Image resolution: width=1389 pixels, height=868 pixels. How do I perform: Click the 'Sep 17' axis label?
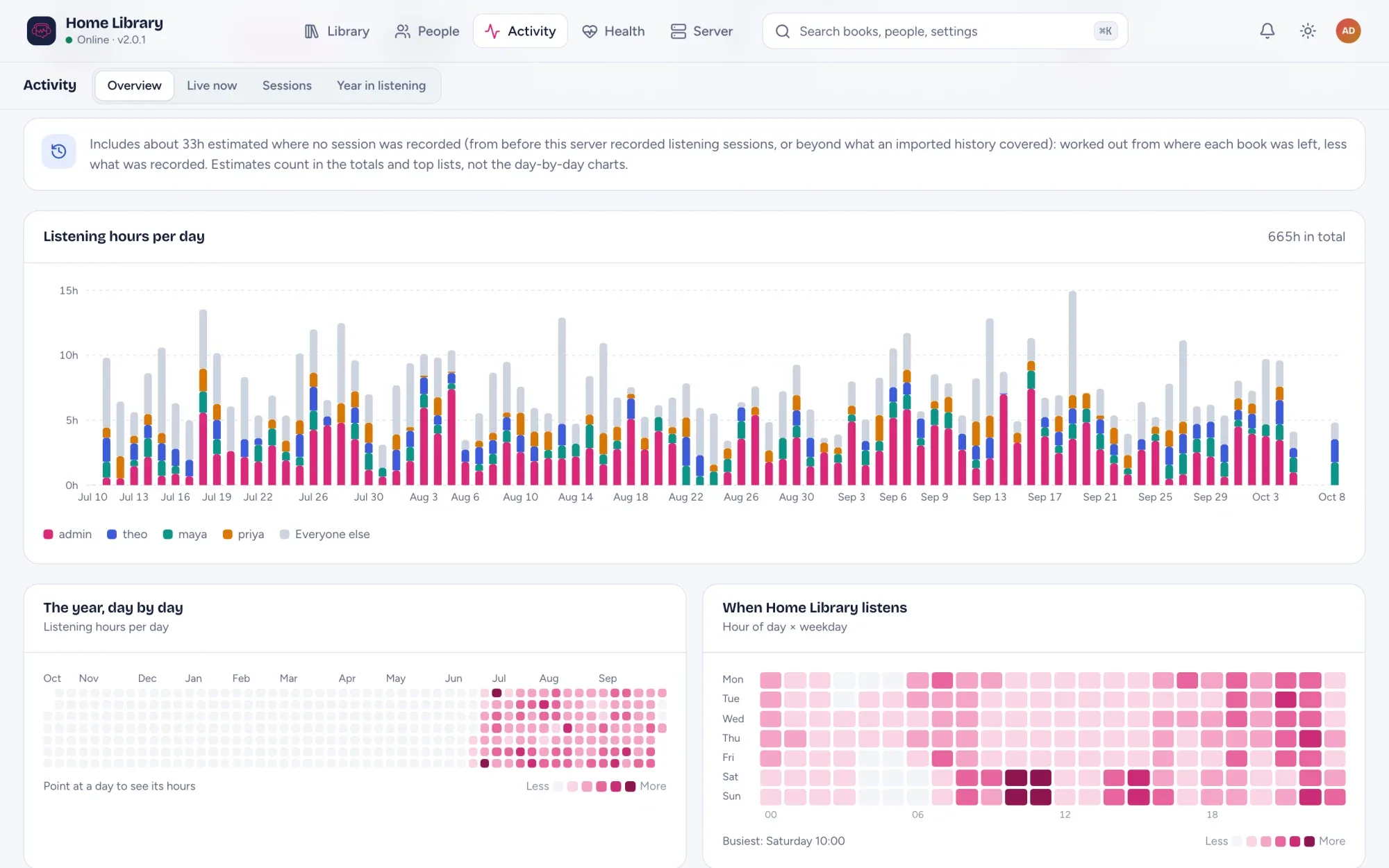1045,497
